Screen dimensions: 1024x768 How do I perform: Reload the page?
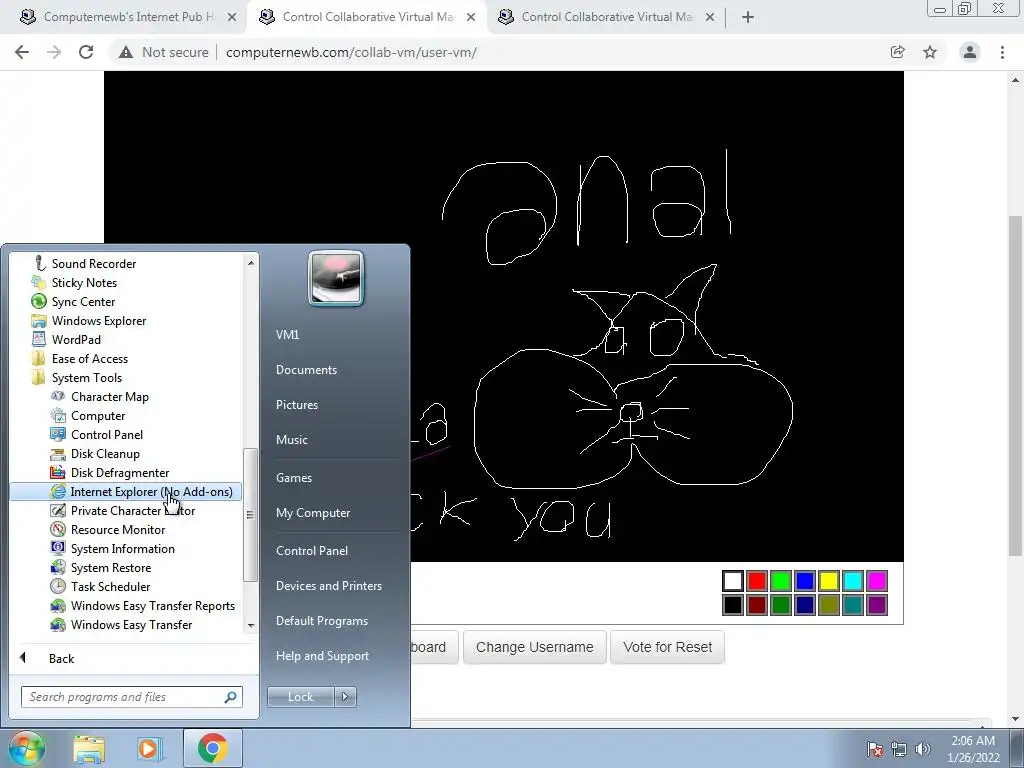[x=86, y=52]
